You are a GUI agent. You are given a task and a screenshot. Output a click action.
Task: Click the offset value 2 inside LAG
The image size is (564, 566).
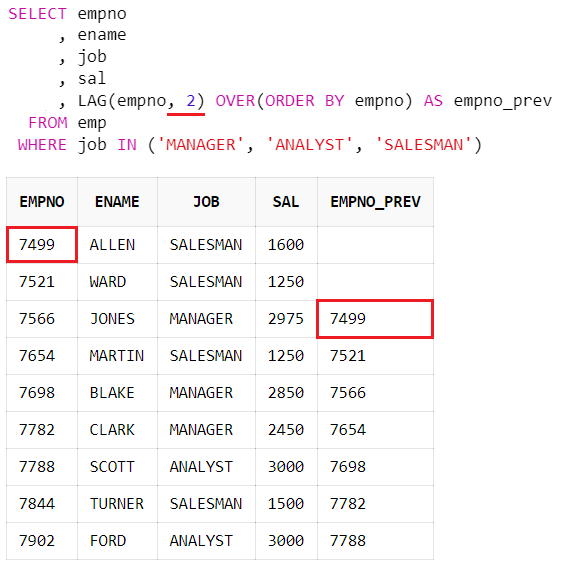pos(191,101)
